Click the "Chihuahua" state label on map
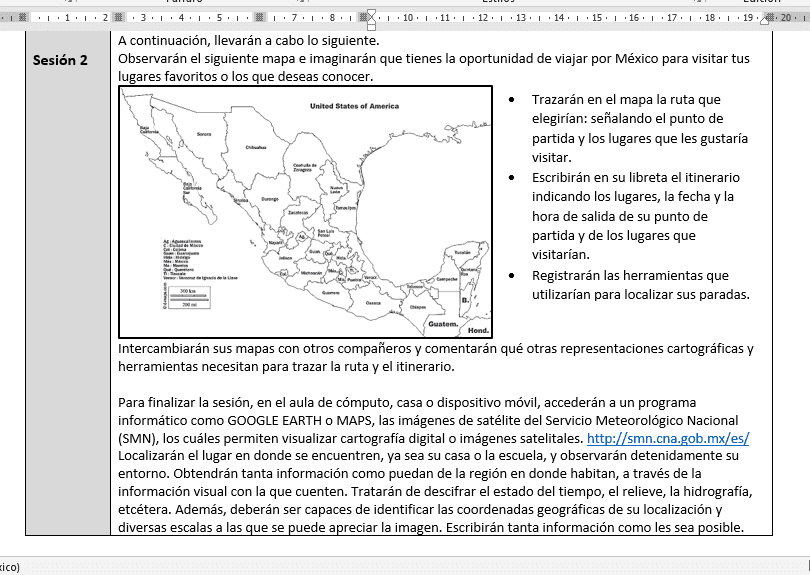The width and height of the screenshot is (810, 575). [256, 147]
